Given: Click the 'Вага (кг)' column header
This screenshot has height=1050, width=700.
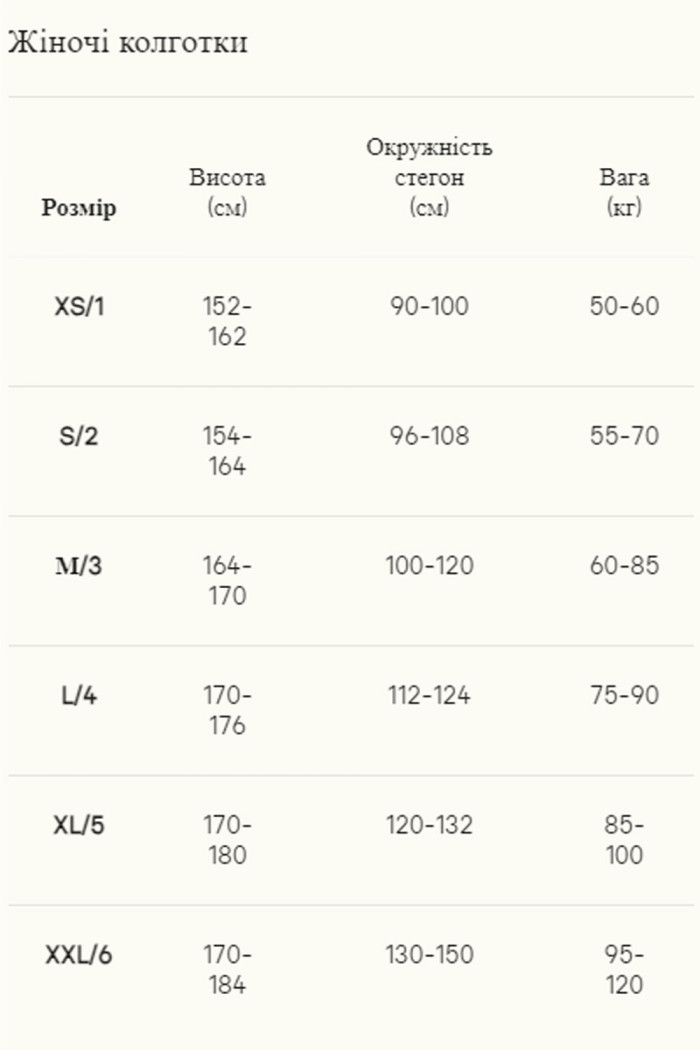Looking at the screenshot, I should coord(624,193).
